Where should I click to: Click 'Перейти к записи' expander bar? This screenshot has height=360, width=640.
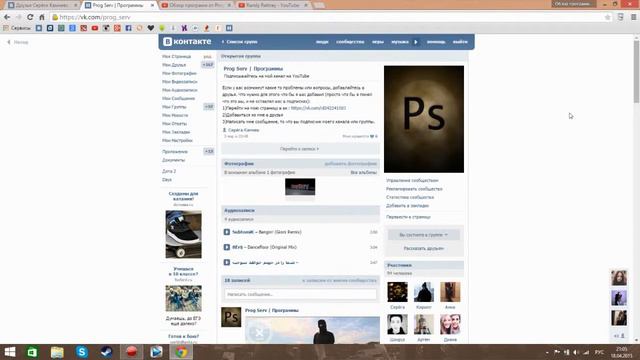pyautogui.click(x=300, y=149)
